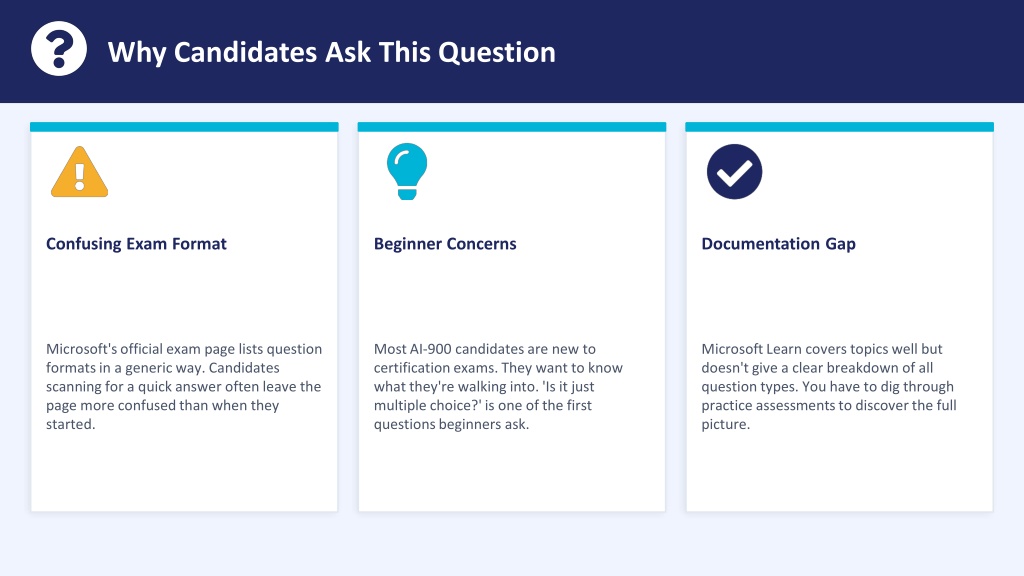Viewport: 1024px width, 576px height.
Task: Click the 'Beginner Concerns' heading
Action: (x=445, y=244)
